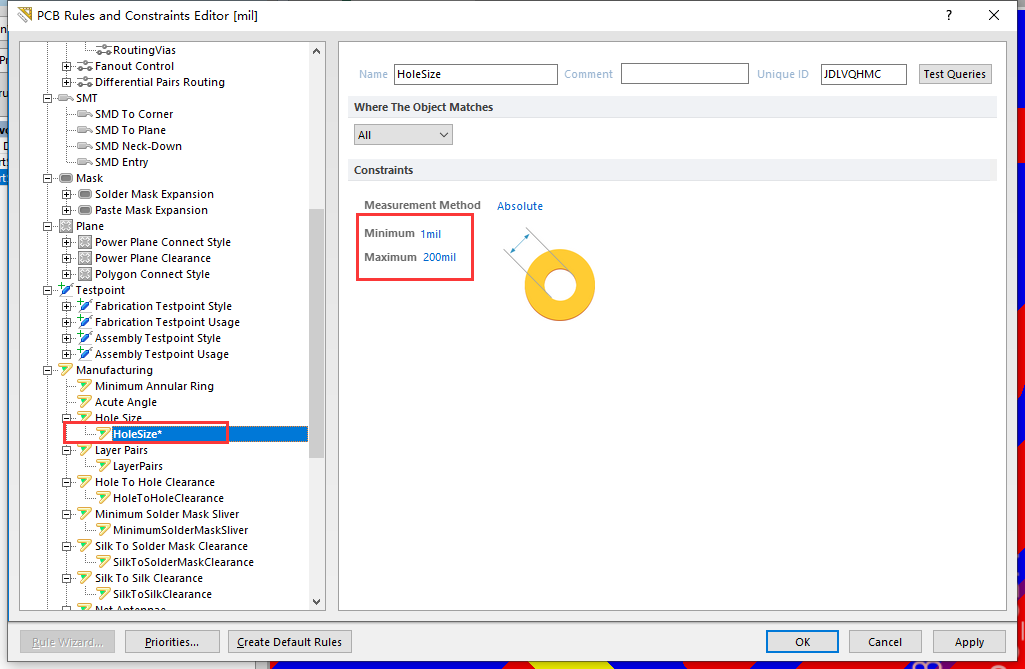
Task: Collapse the SMT category
Action: tap(48, 98)
